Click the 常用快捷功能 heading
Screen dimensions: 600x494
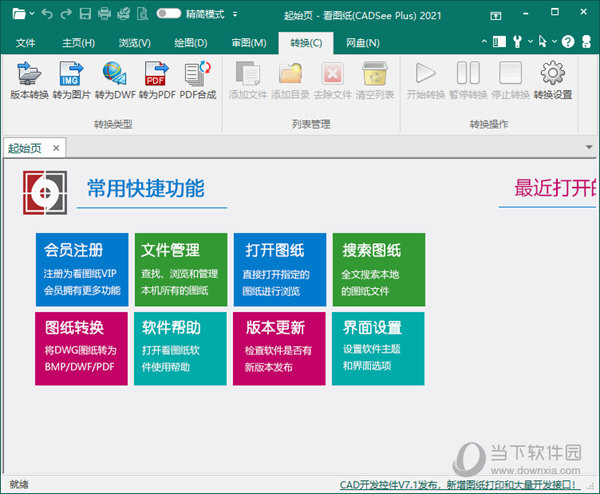146,188
